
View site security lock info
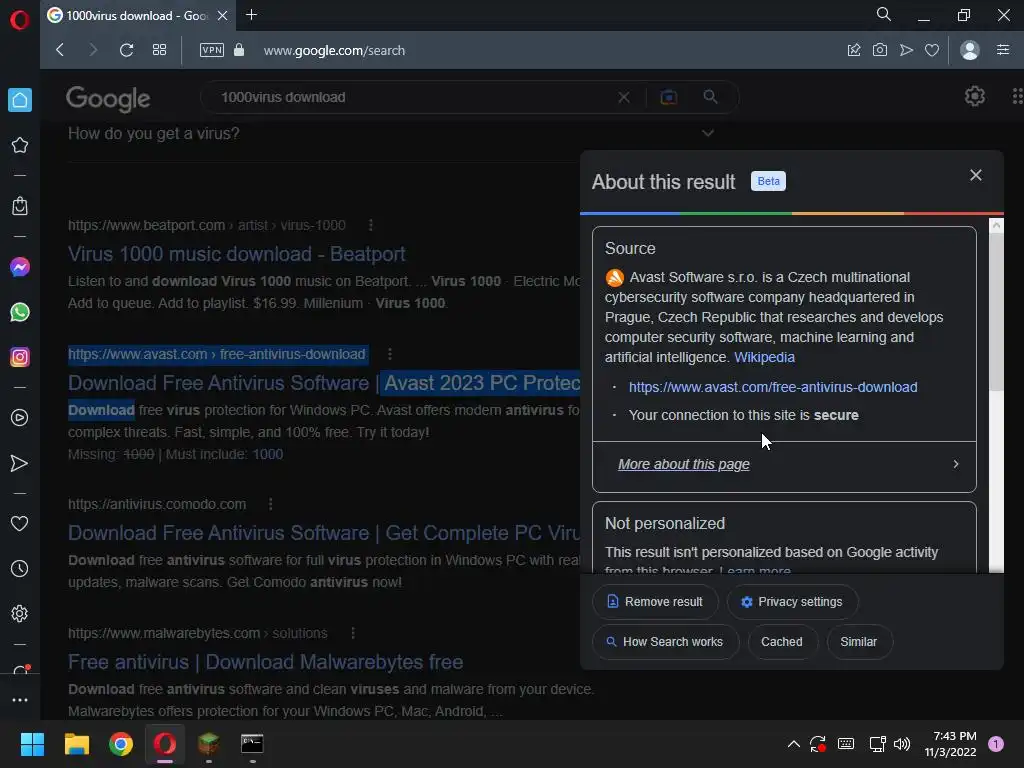pyautogui.click(x=239, y=50)
